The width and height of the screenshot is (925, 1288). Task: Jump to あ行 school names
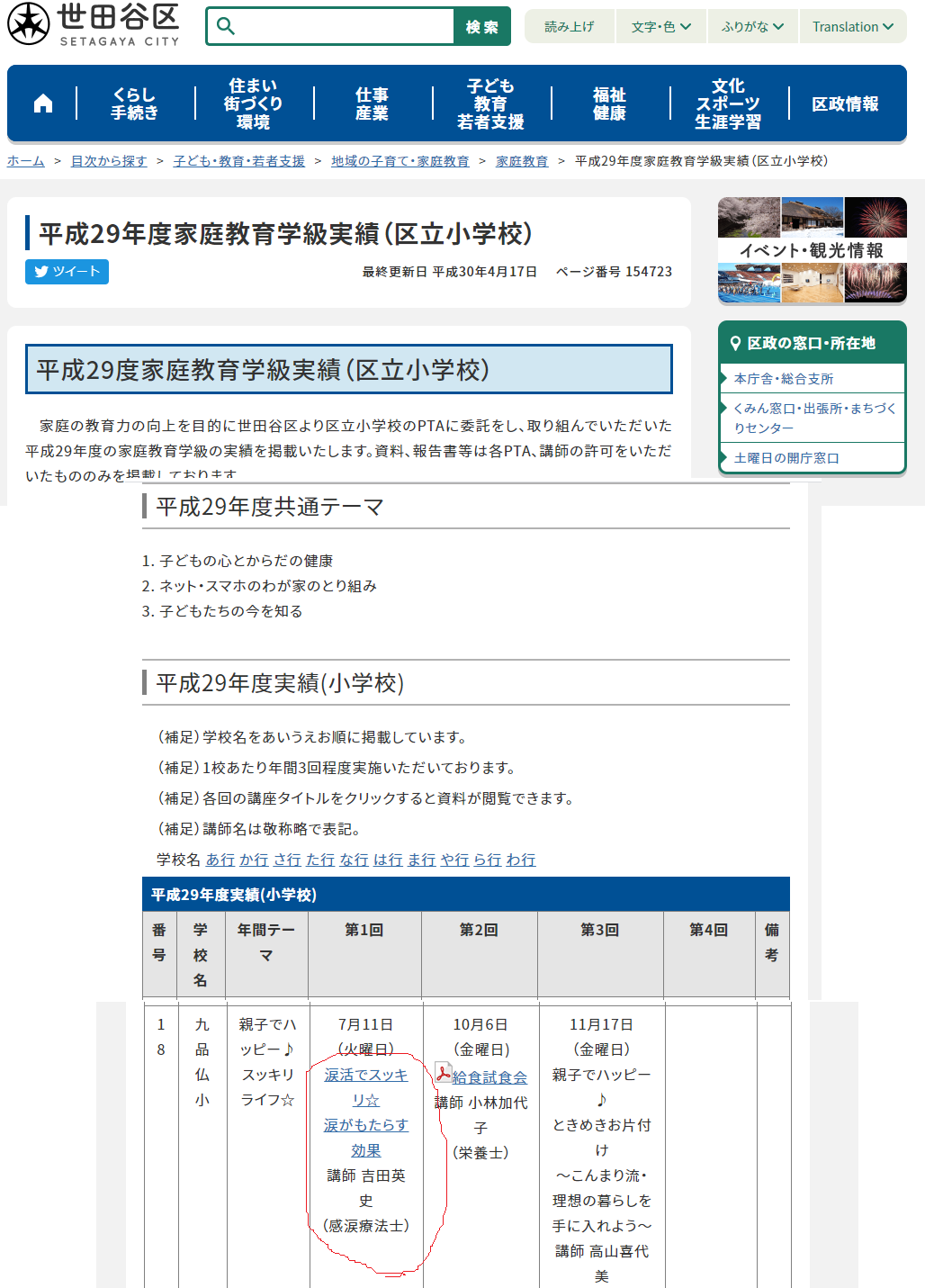pyautogui.click(x=220, y=860)
